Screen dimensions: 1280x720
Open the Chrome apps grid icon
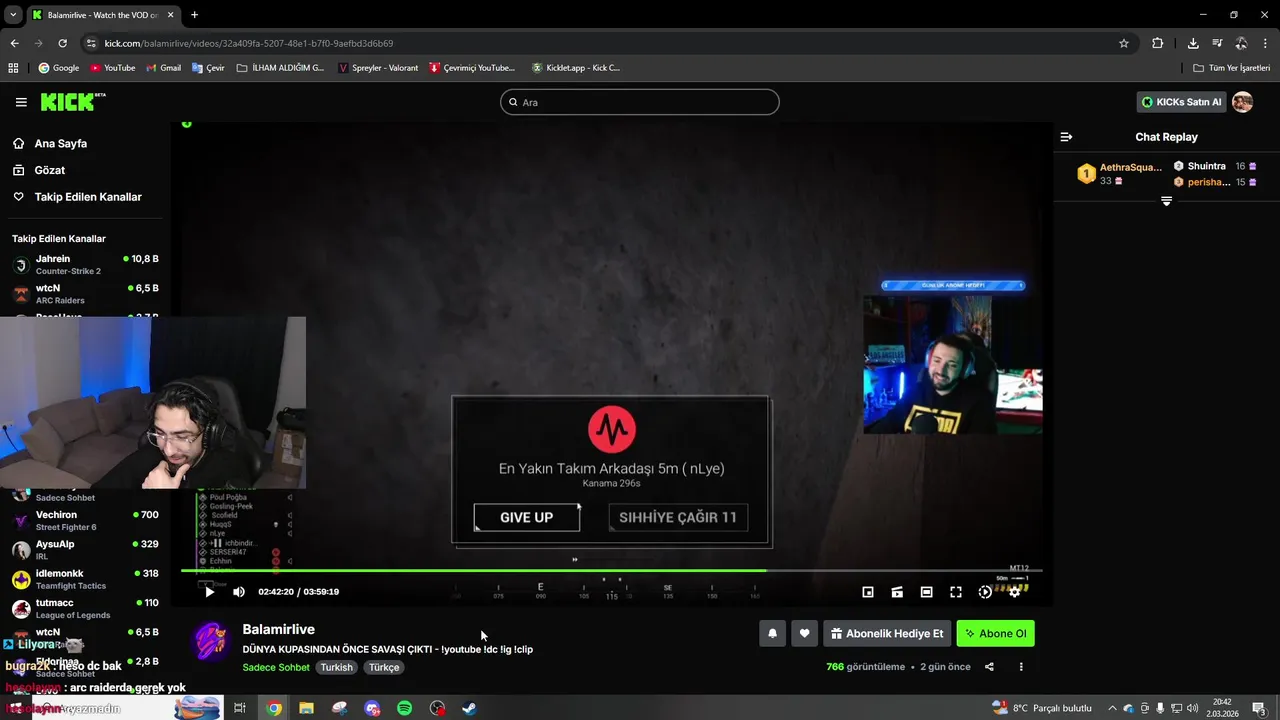click(13, 68)
